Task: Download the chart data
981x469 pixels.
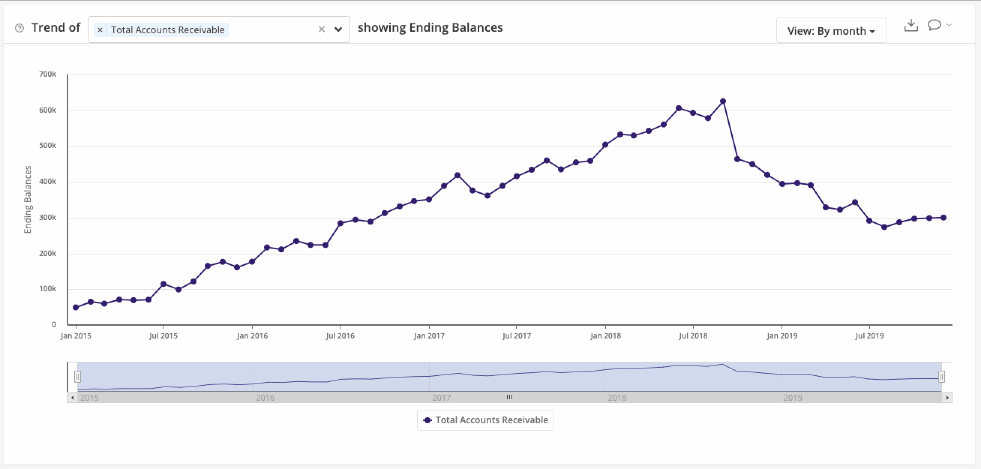Action: pos(911,25)
